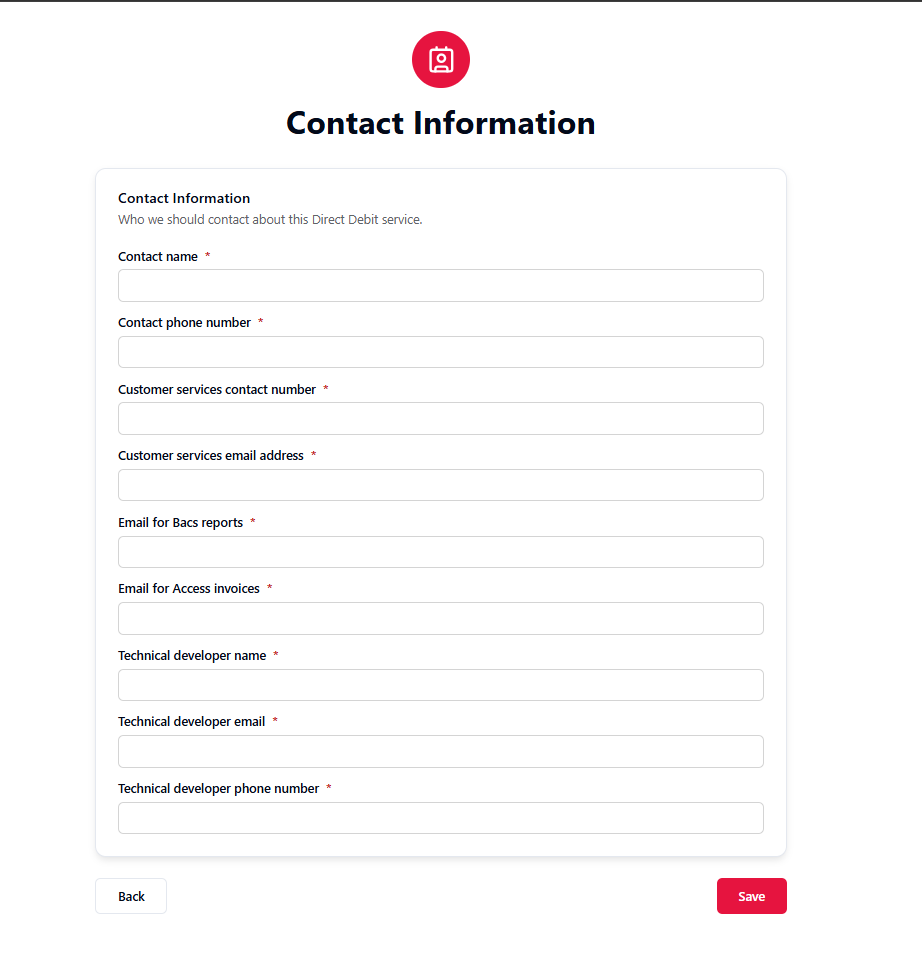This screenshot has width=922, height=967.
Task: Click the Direct Debit service description text
Action: tap(270, 220)
